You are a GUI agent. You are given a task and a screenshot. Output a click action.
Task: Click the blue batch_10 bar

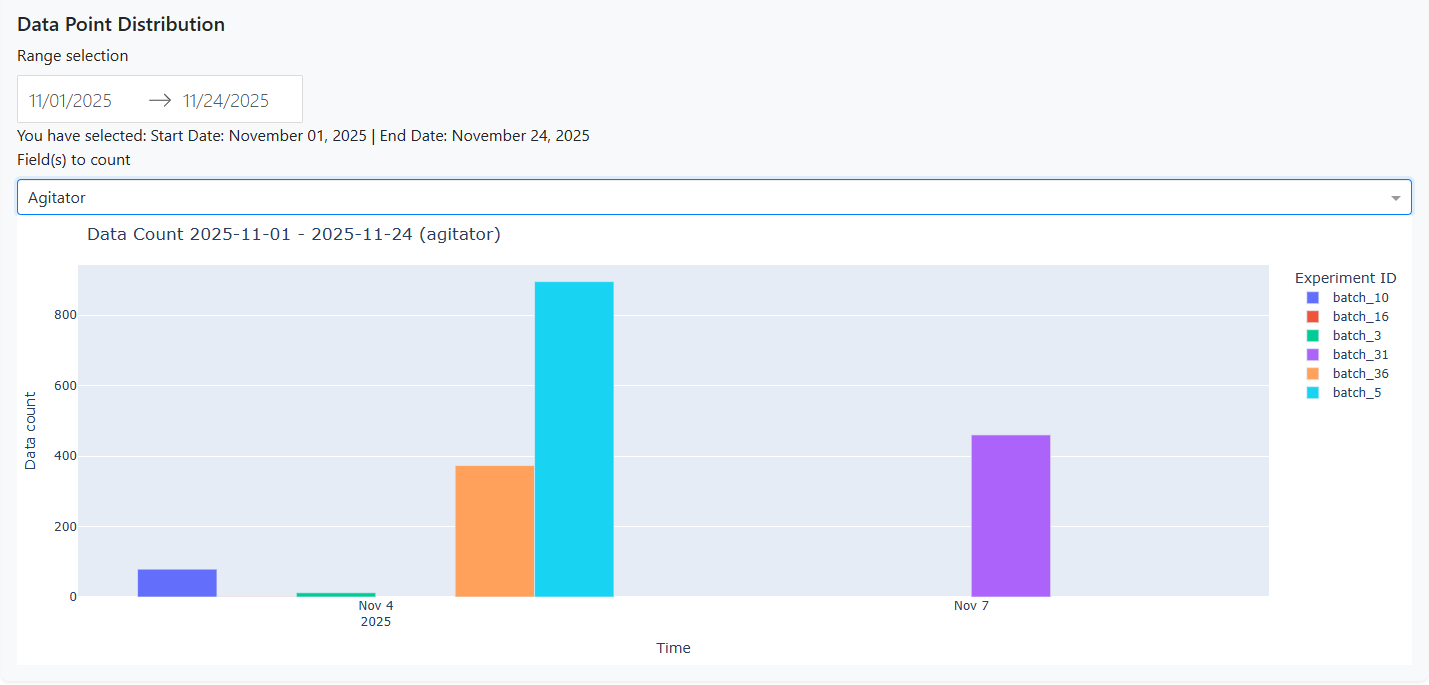[x=177, y=583]
